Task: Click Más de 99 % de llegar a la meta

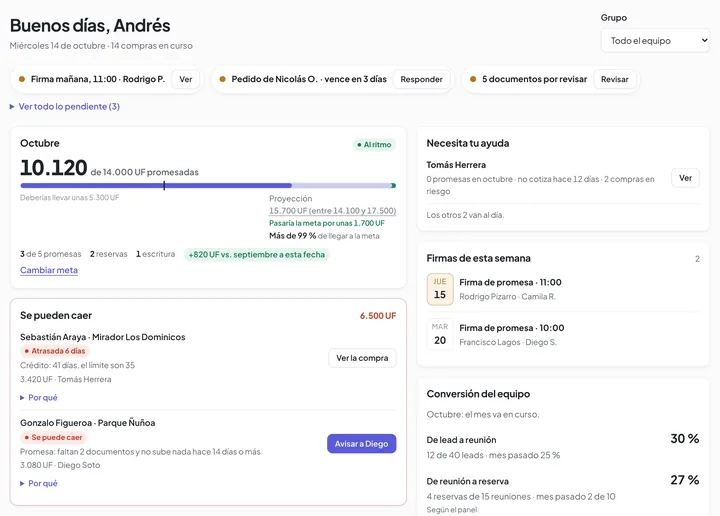Action: point(324,236)
